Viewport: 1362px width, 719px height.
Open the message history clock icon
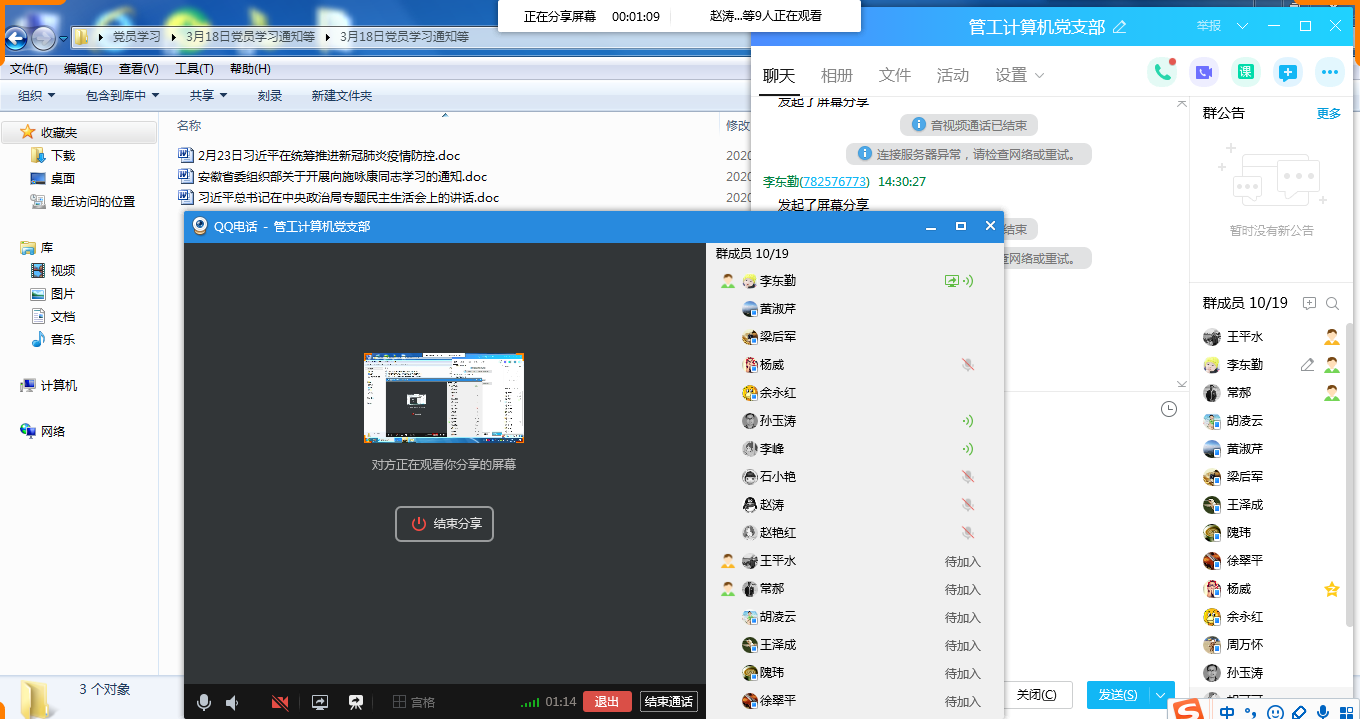pos(1169,408)
